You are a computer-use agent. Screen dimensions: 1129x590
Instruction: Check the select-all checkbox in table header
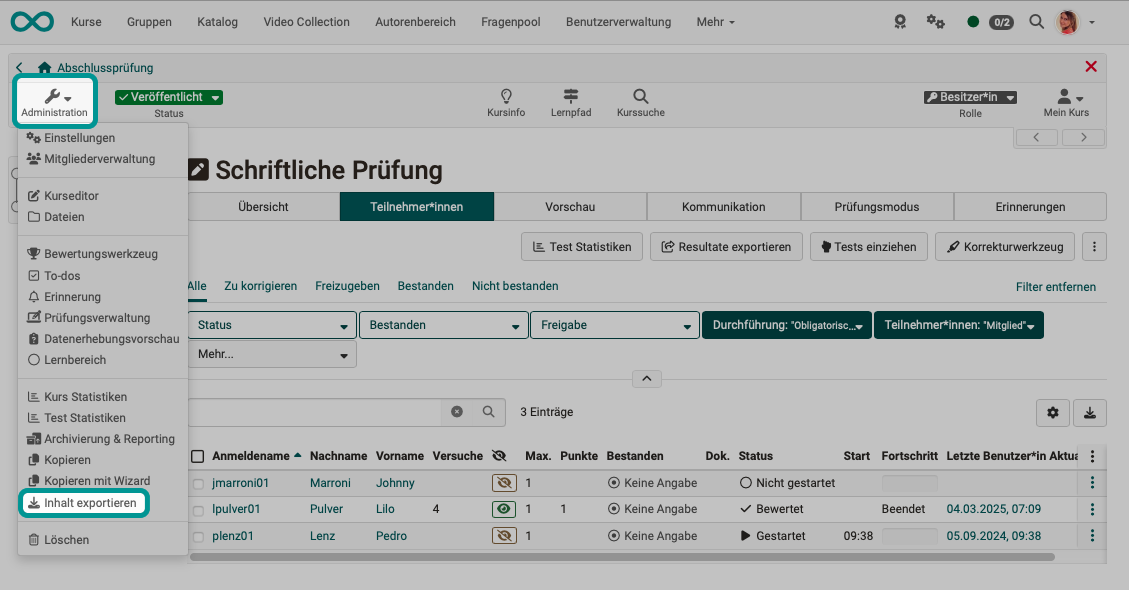coord(195,455)
